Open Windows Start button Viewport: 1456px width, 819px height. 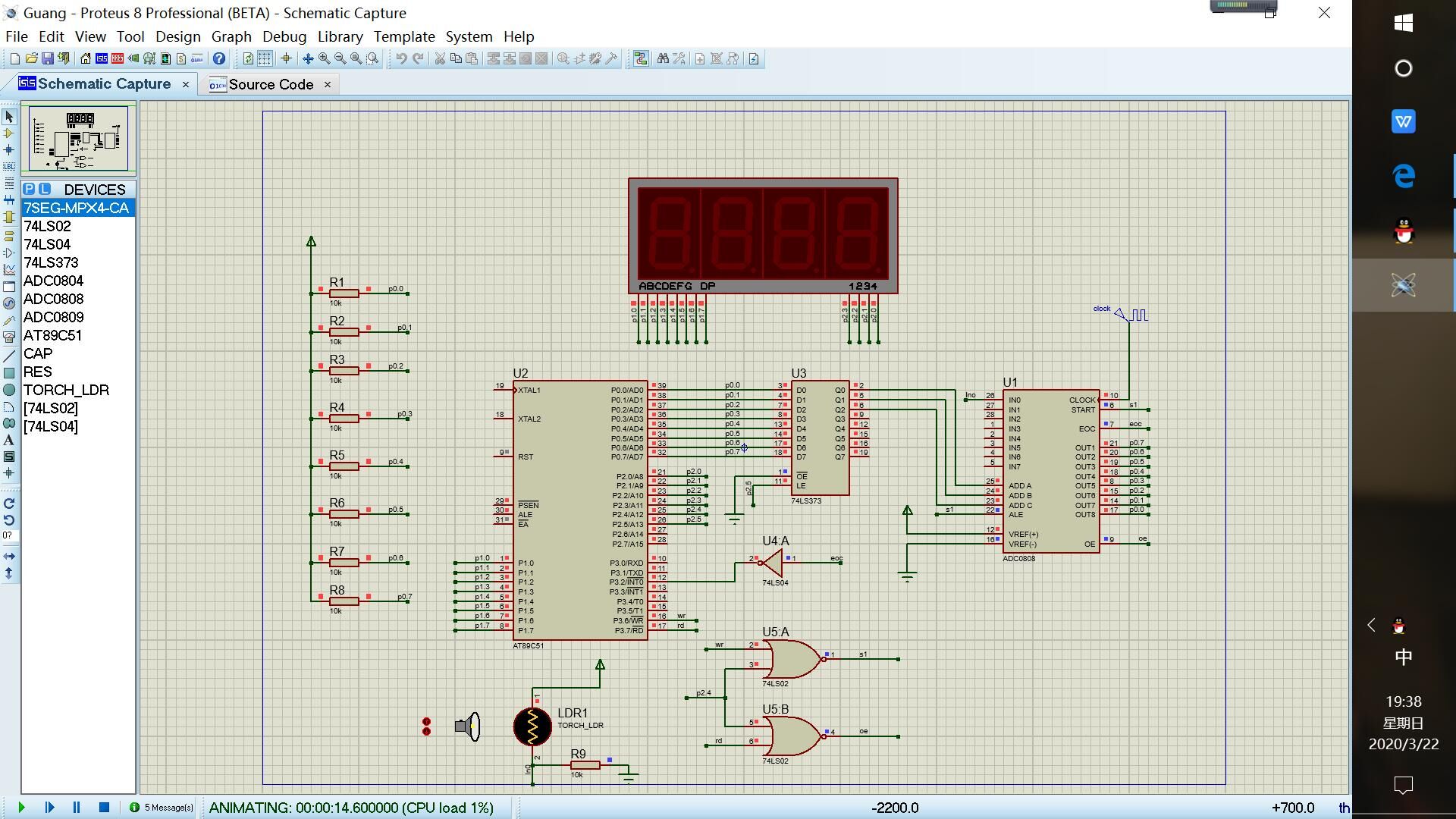[1404, 23]
